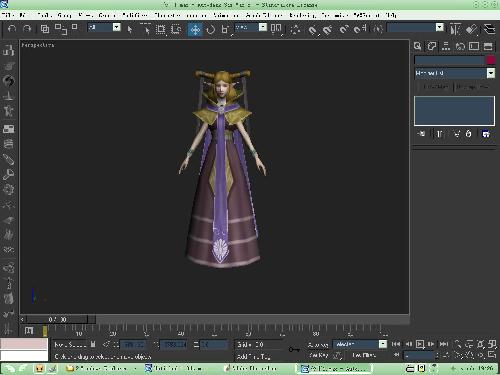500x375 pixels.
Task: Open key target dropdown beside Auto Key
Action: click(383, 344)
